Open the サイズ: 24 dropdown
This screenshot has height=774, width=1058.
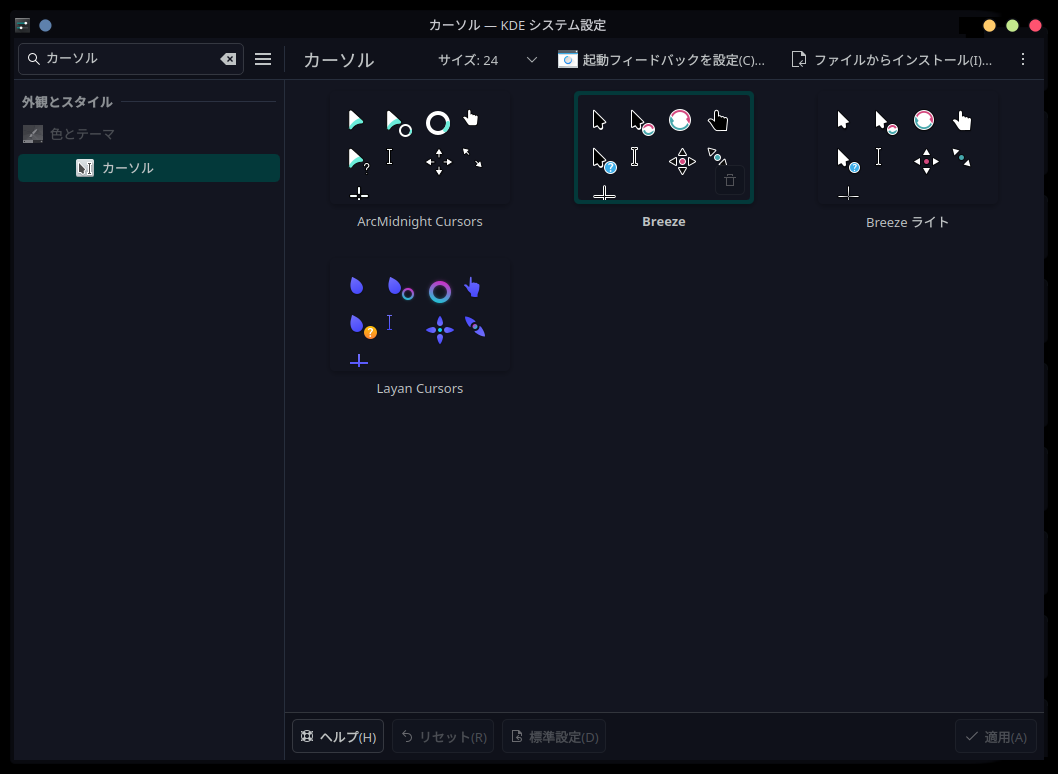[487, 60]
